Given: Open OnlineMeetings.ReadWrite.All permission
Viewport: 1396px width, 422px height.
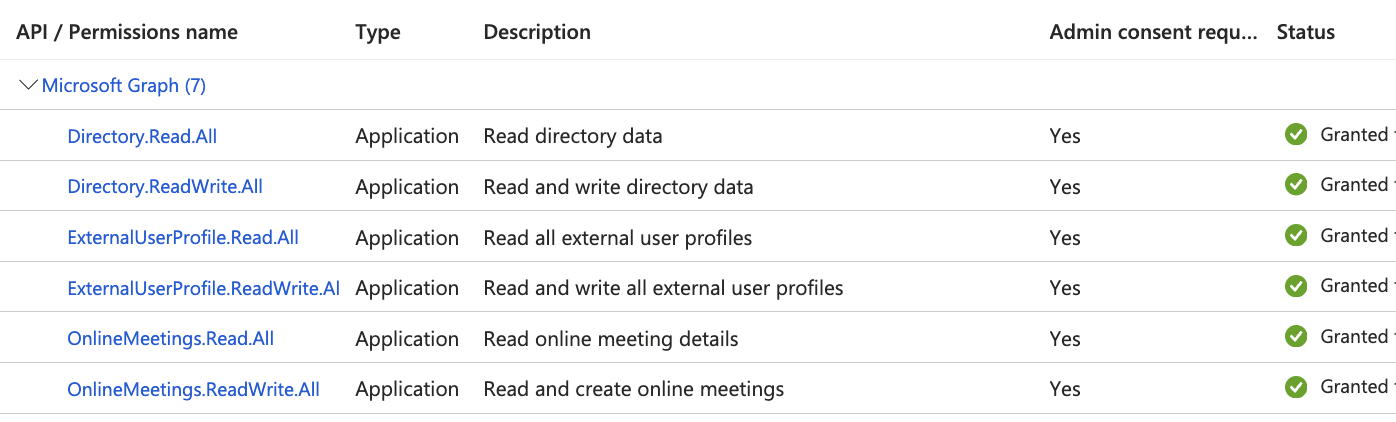Looking at the screenshot, I should click(194, 389).
